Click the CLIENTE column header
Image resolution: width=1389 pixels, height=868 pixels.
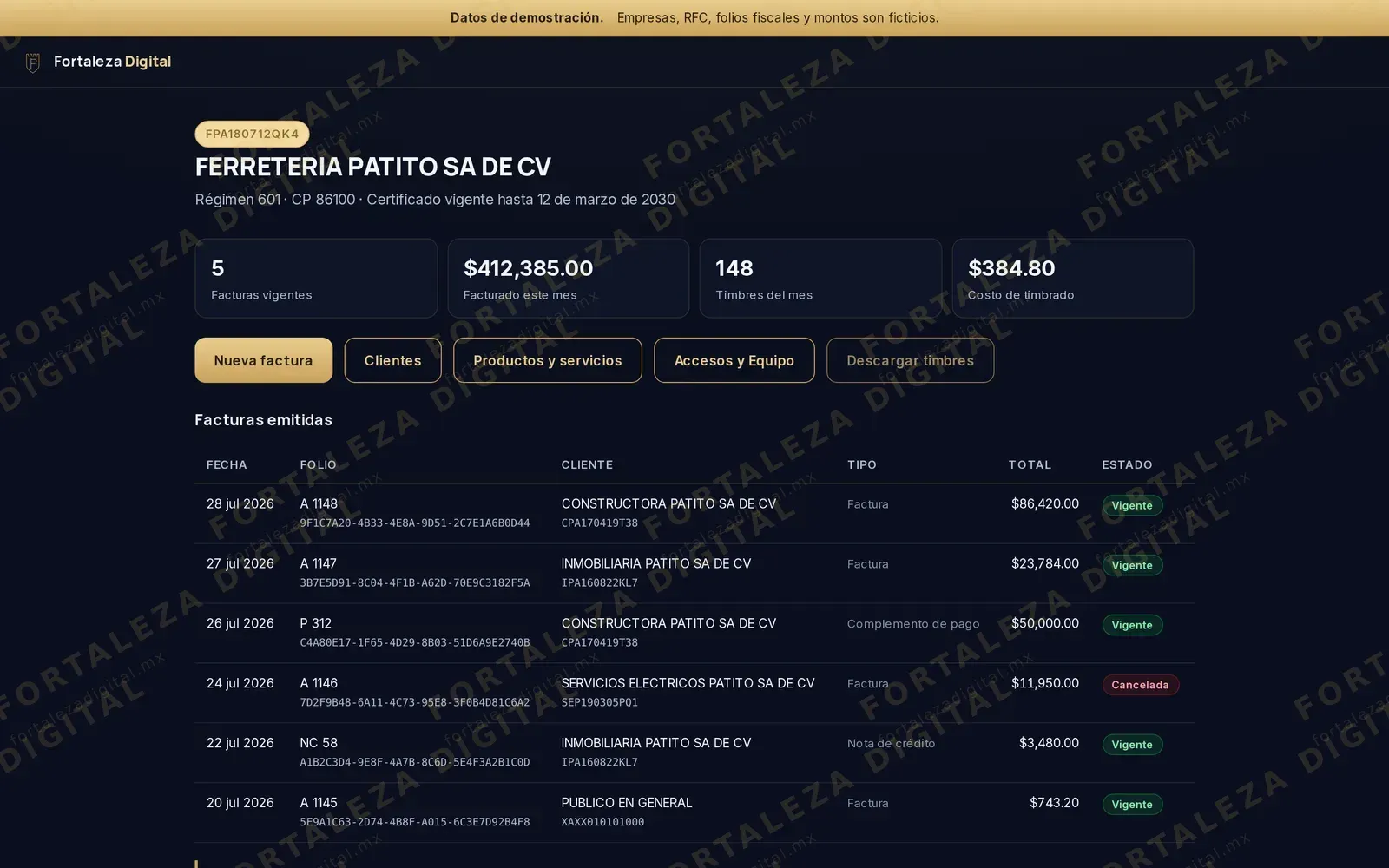coord(587,464)
